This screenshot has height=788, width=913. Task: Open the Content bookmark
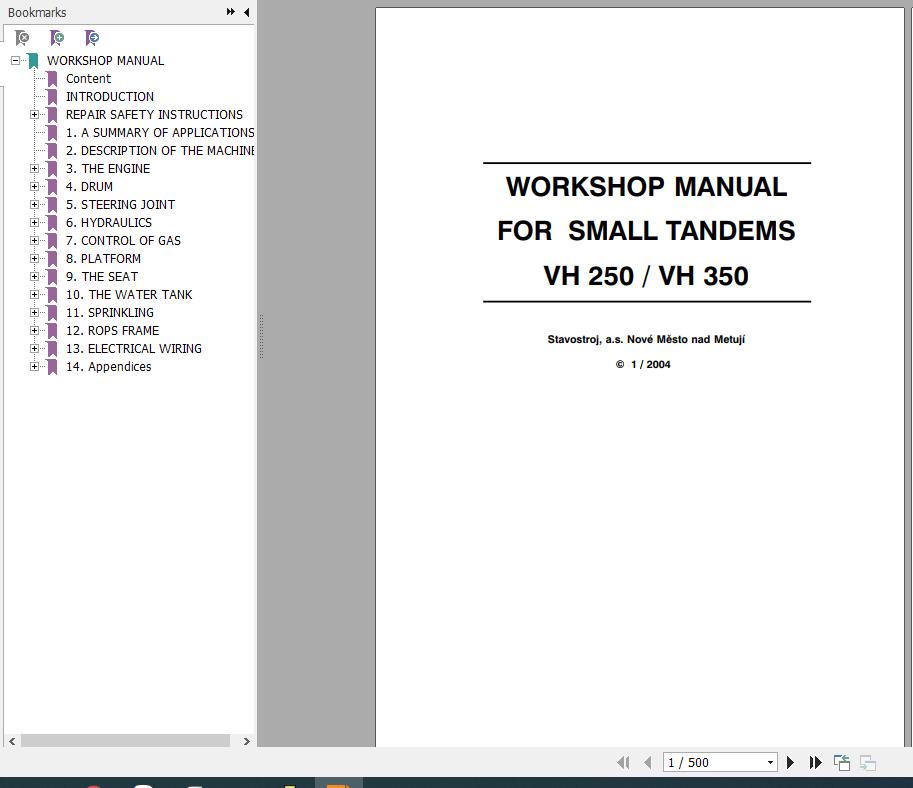[x=88, y=79]
